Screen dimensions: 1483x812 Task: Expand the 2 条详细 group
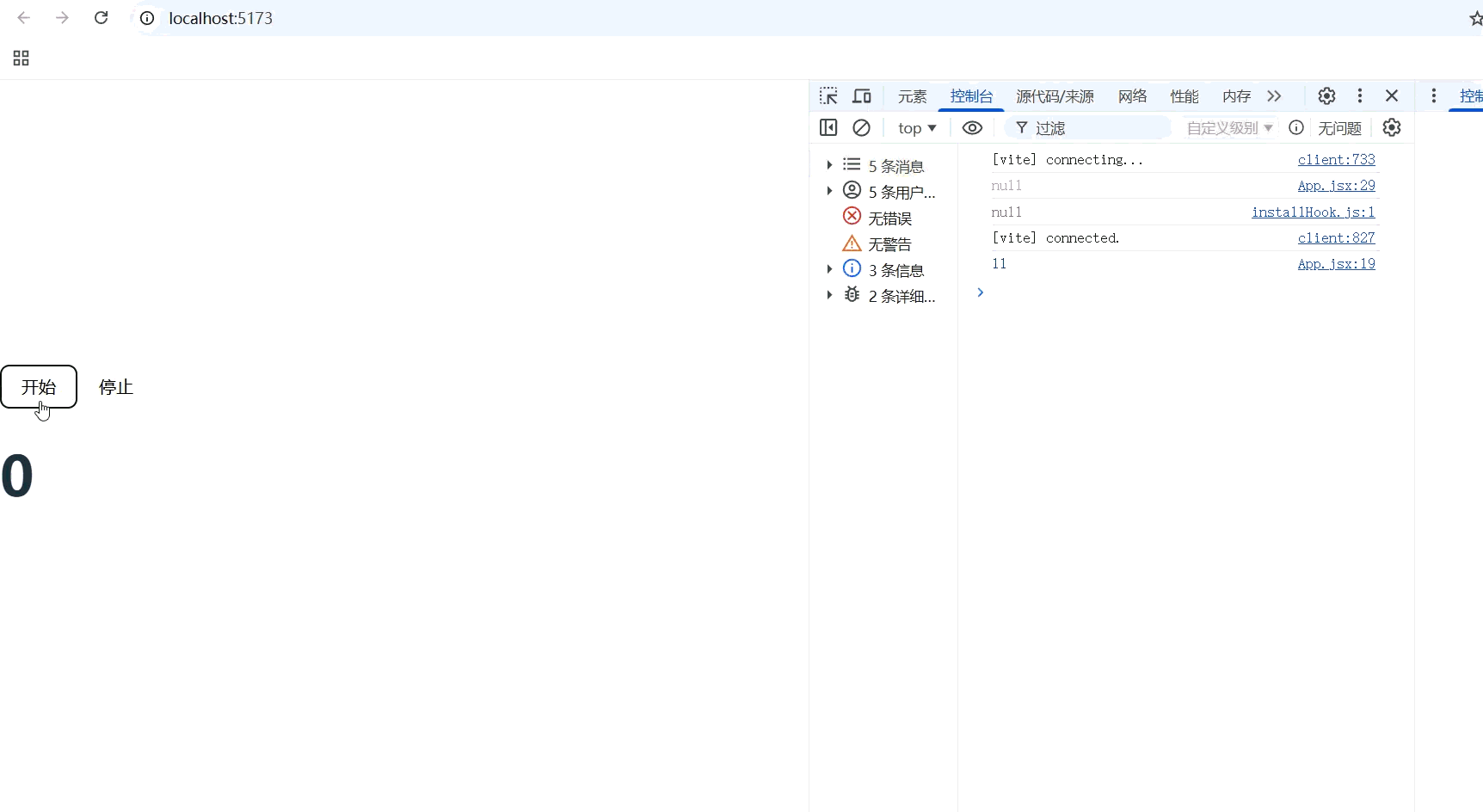point(829,294)
